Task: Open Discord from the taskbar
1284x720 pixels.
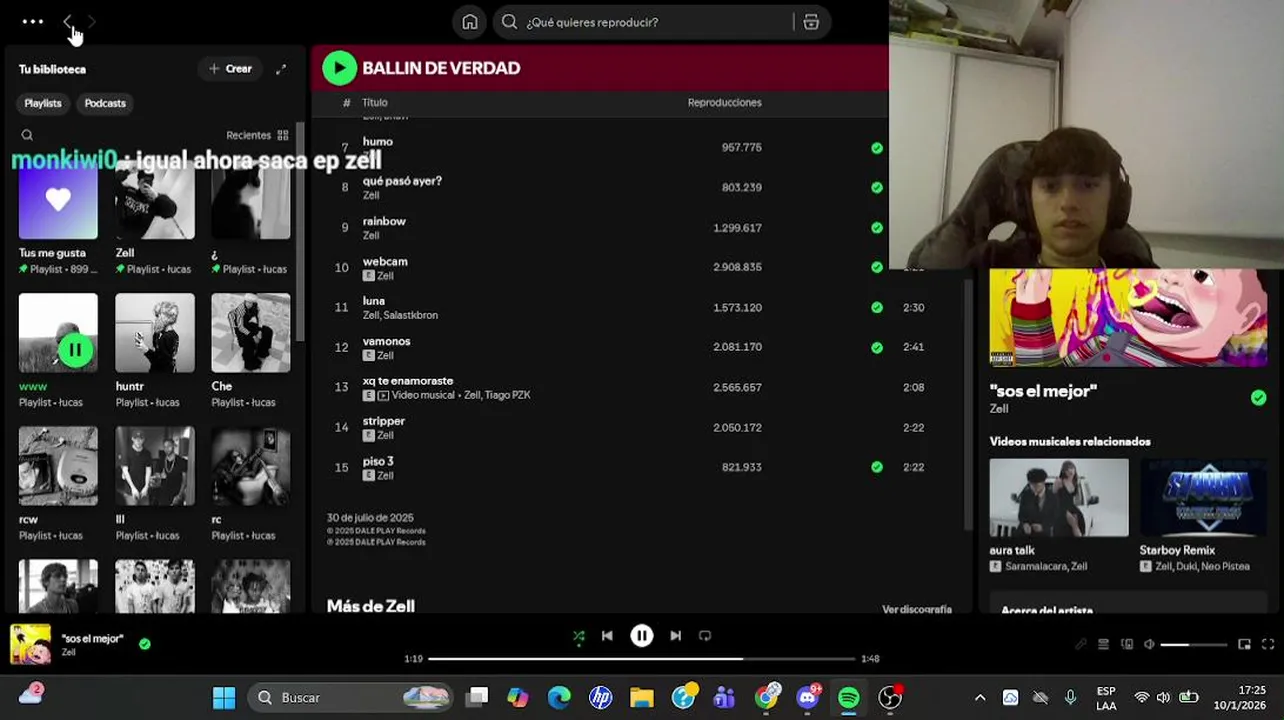Action: click(x=808, y=698)
